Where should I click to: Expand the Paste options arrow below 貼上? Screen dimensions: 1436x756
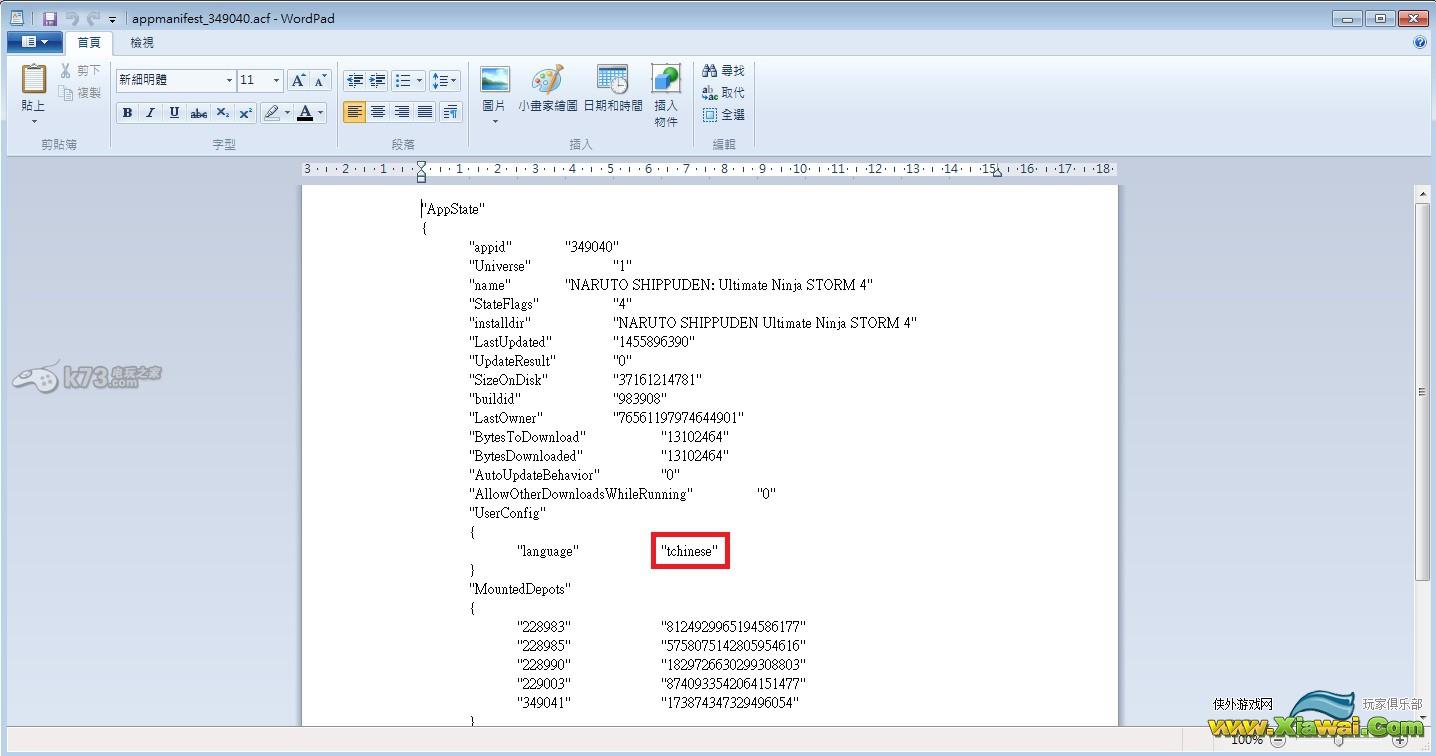click(x=33, y=122)
